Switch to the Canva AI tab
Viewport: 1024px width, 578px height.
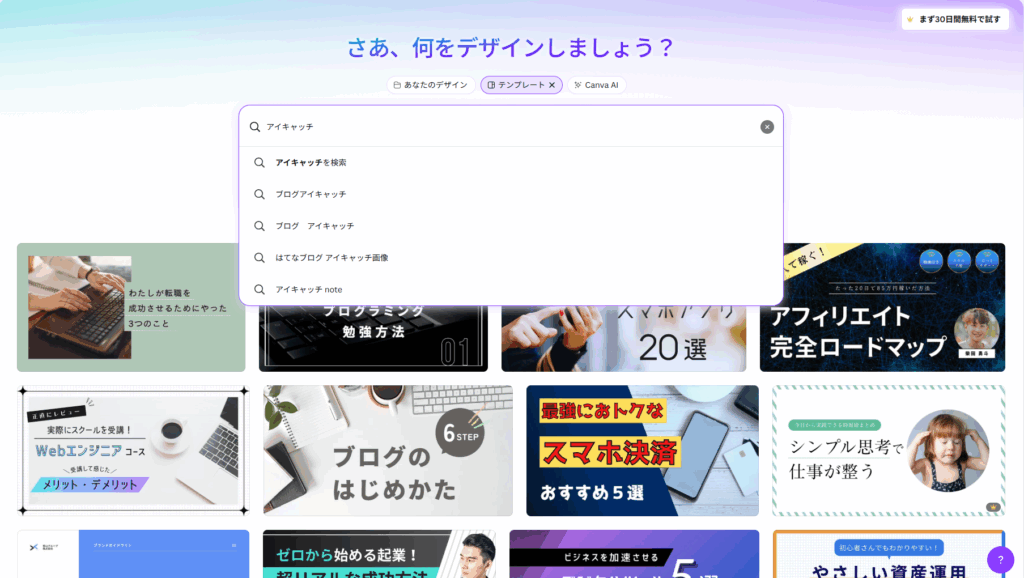[x=602, y=85]
